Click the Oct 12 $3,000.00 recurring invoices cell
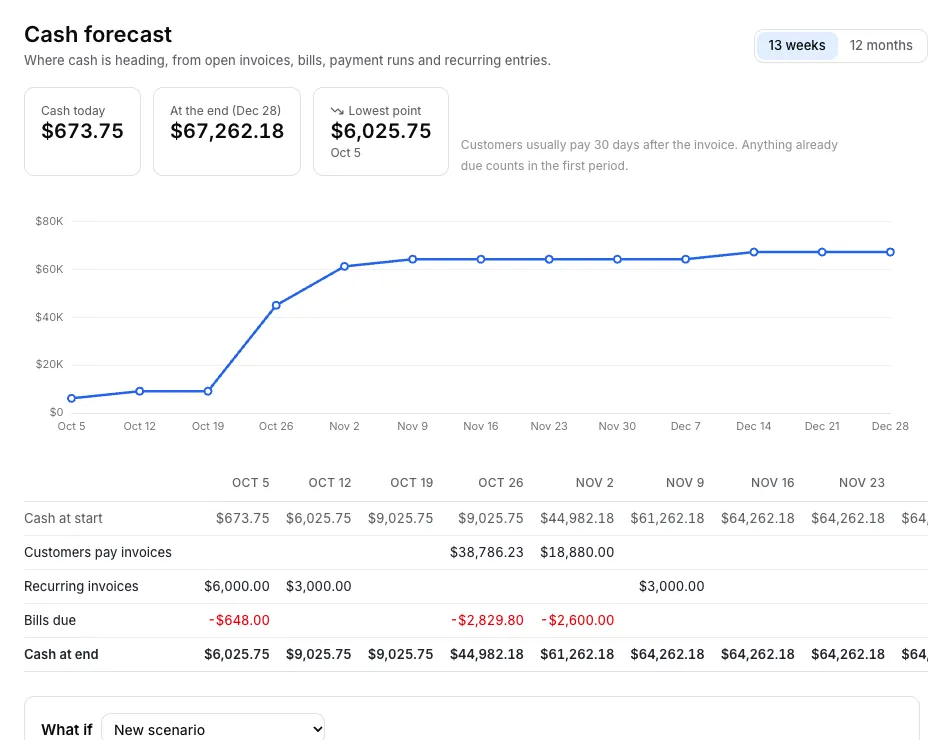Image resolution: width=952 pixels, height=740 pixels. click(319, 586)
